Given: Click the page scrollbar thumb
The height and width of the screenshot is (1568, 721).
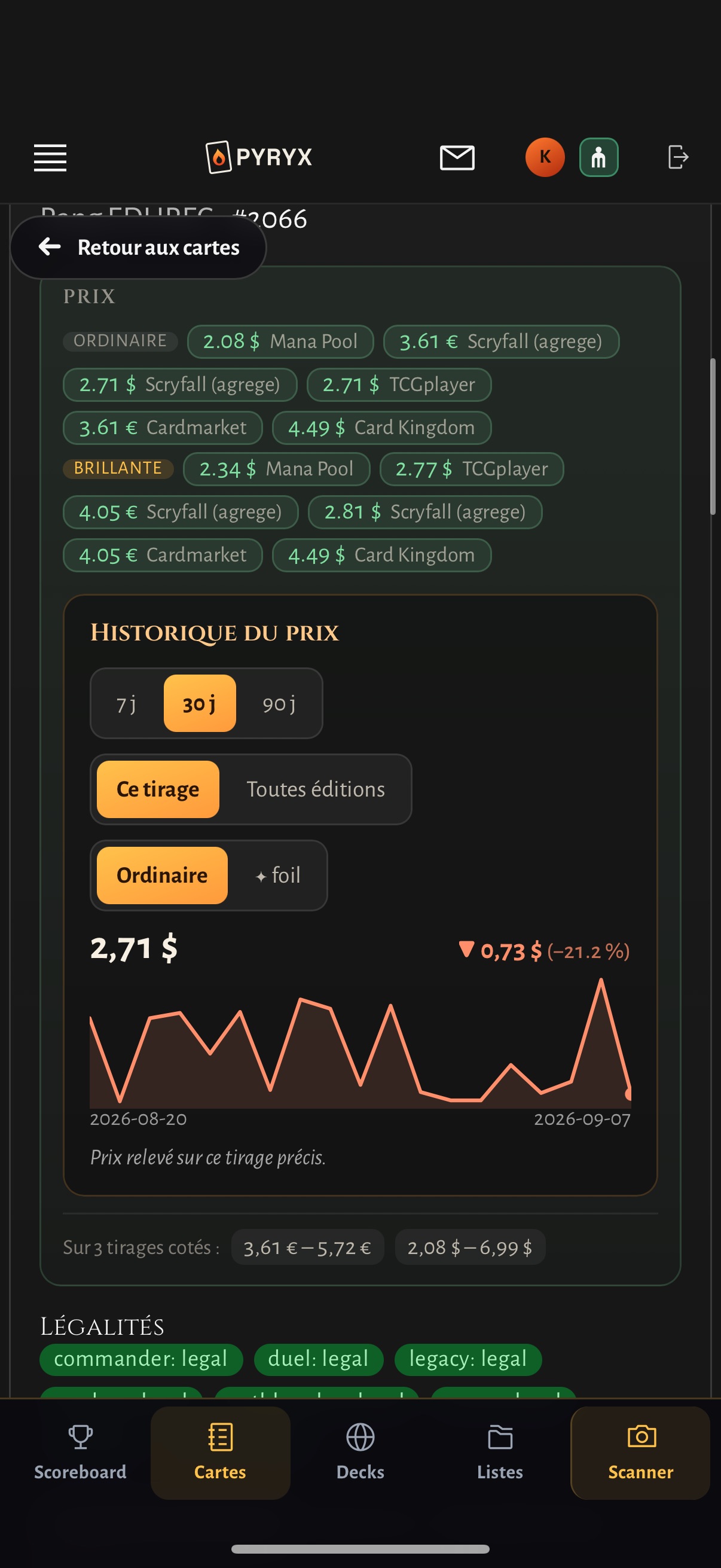Looking at the screenshot, I should click(x=713, y=437).
